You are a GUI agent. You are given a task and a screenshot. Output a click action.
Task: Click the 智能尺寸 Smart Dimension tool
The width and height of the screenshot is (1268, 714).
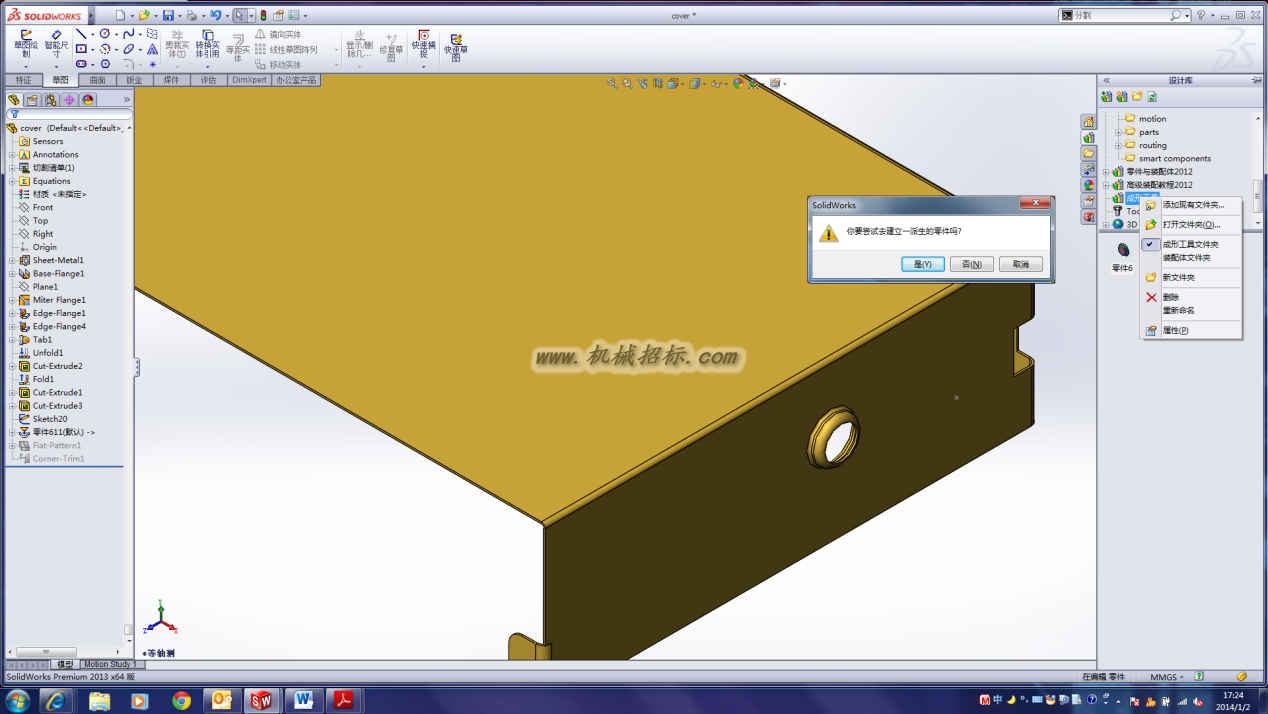point(56,43)
